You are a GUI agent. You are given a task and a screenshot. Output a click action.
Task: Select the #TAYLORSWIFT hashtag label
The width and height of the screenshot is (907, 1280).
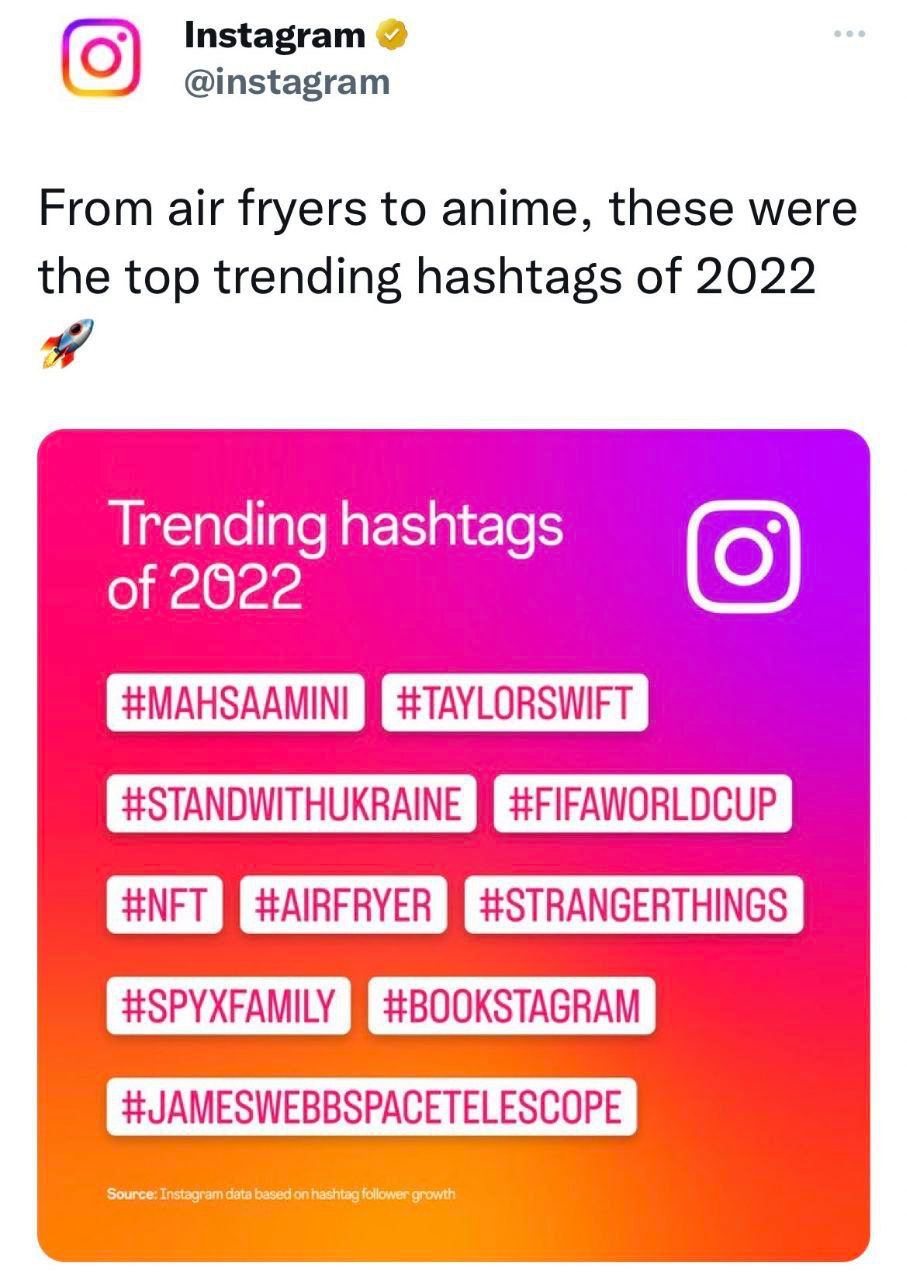515,704
